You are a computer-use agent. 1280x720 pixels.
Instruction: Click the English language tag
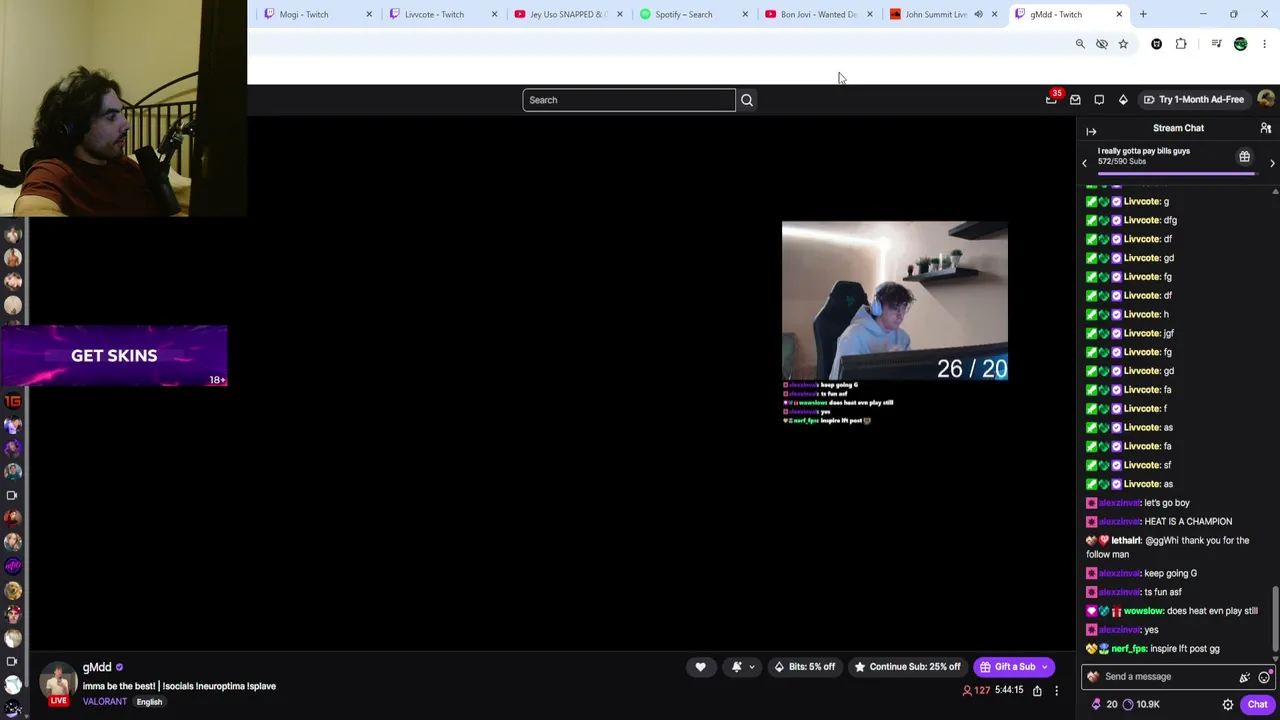click(149, 702)
